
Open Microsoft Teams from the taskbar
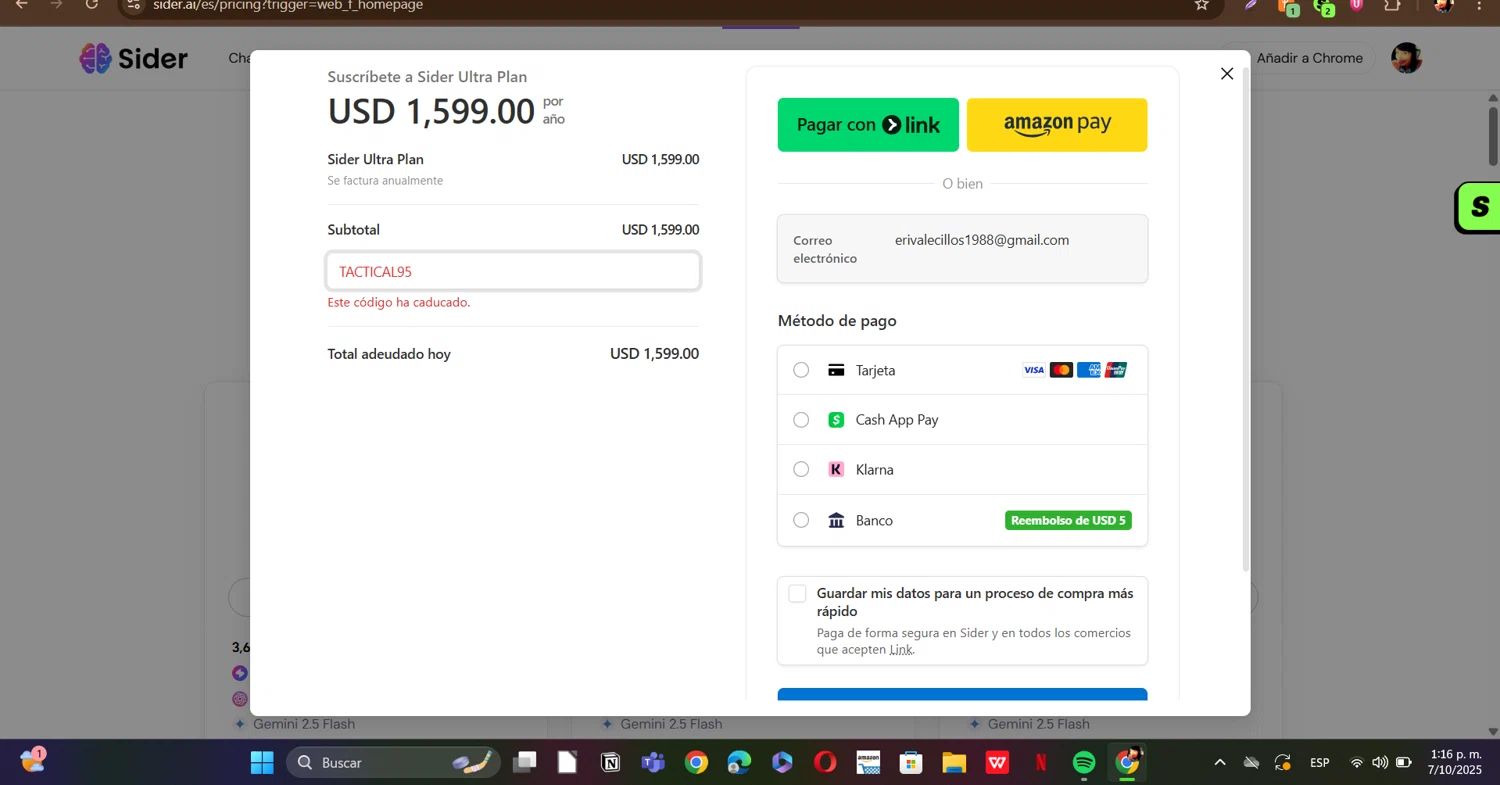(653, 763)
